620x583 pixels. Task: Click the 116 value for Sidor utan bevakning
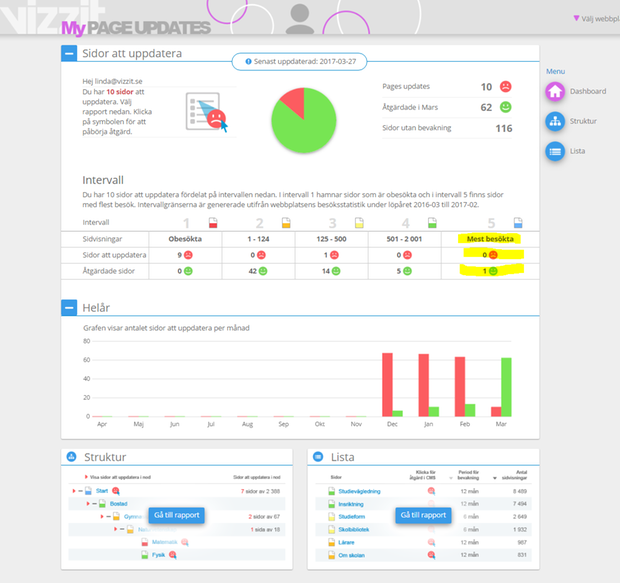(504, 128)
